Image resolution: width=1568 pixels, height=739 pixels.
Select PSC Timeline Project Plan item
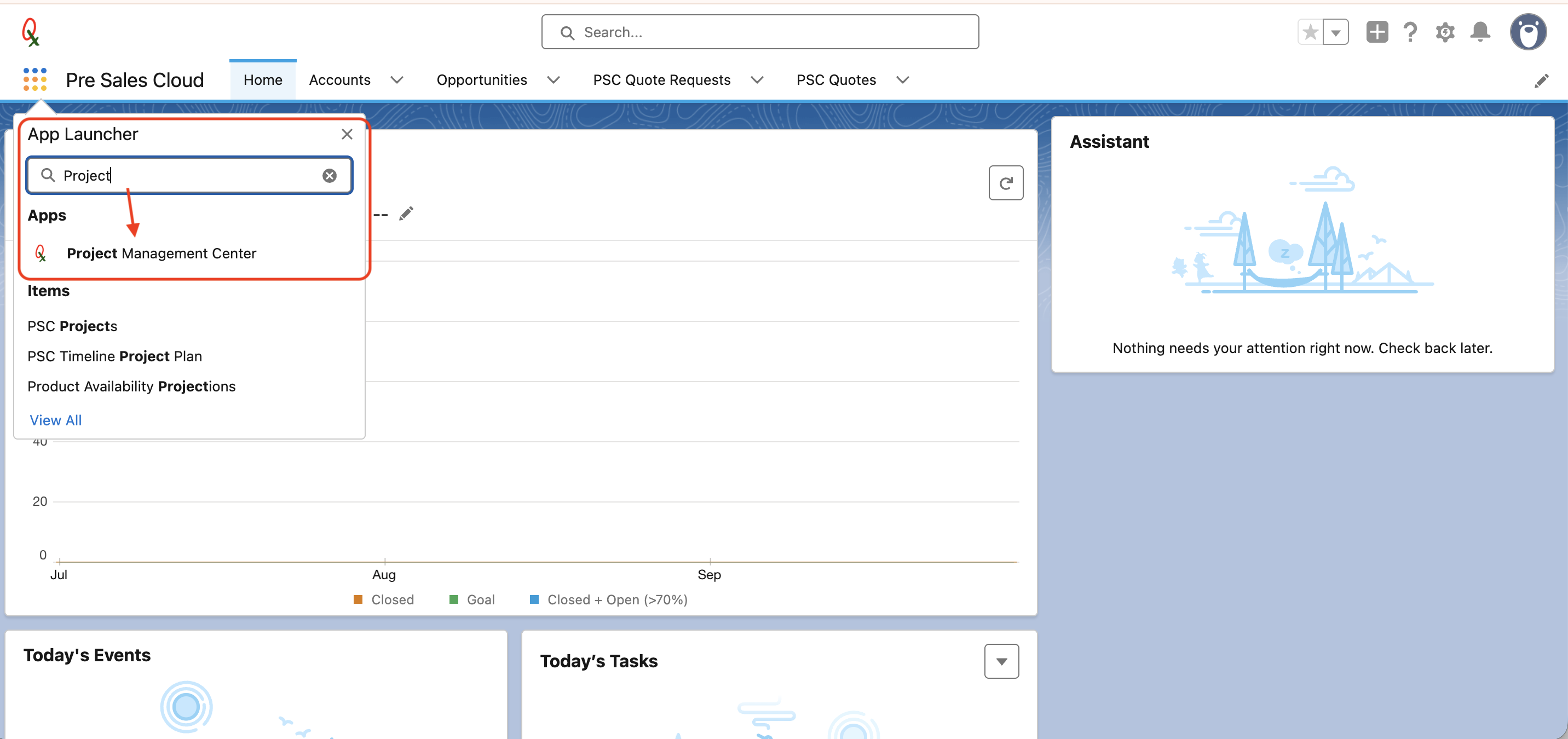(x=114, y=356)
